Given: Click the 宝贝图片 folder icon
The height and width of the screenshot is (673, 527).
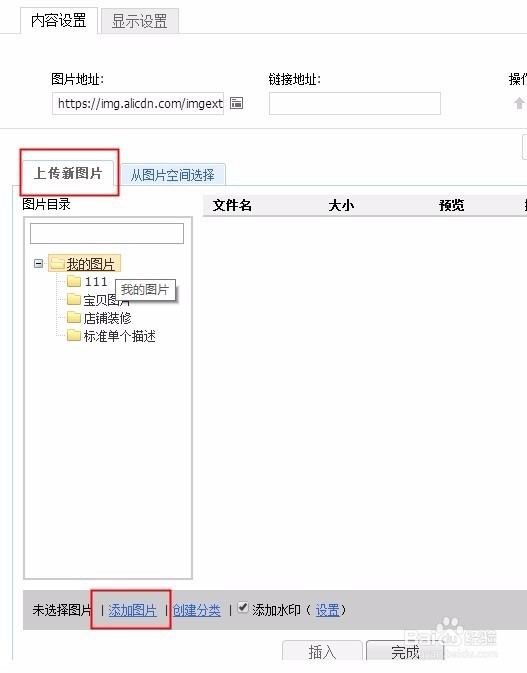Looking at the screenshot, I should [74, 299].
